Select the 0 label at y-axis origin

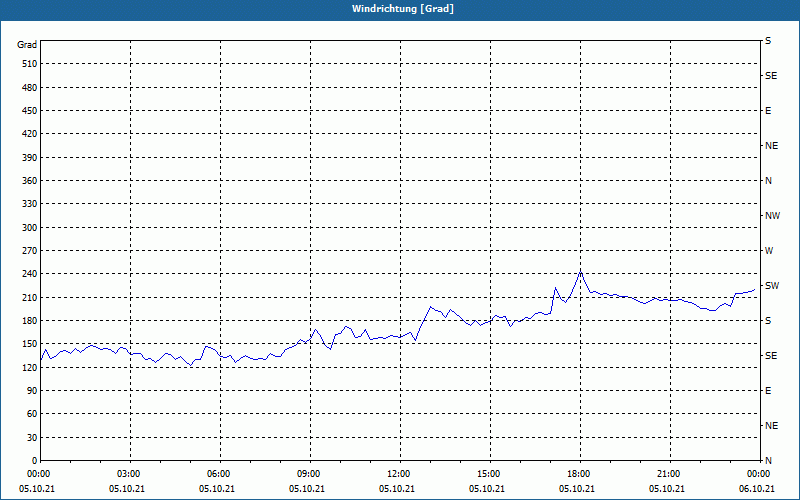pyautogui.click(x=35, y=460)
